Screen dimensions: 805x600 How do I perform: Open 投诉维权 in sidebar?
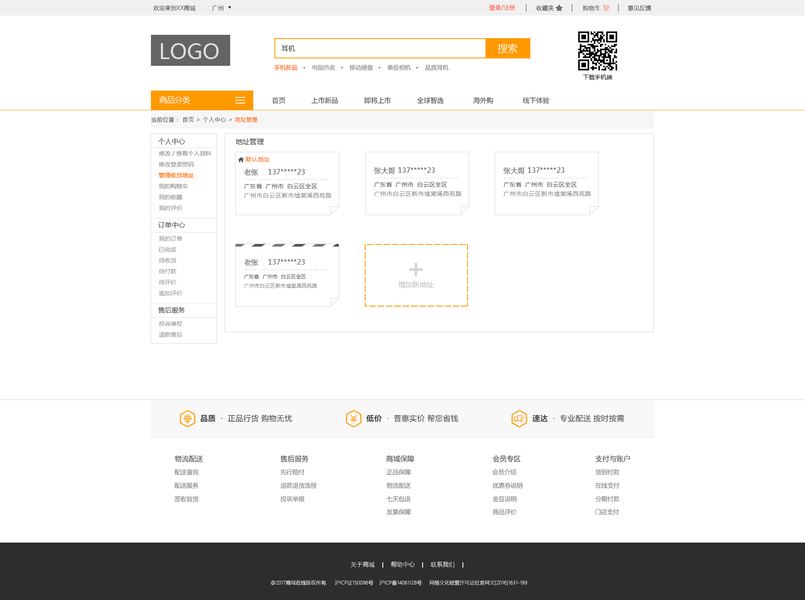(170, 324)
